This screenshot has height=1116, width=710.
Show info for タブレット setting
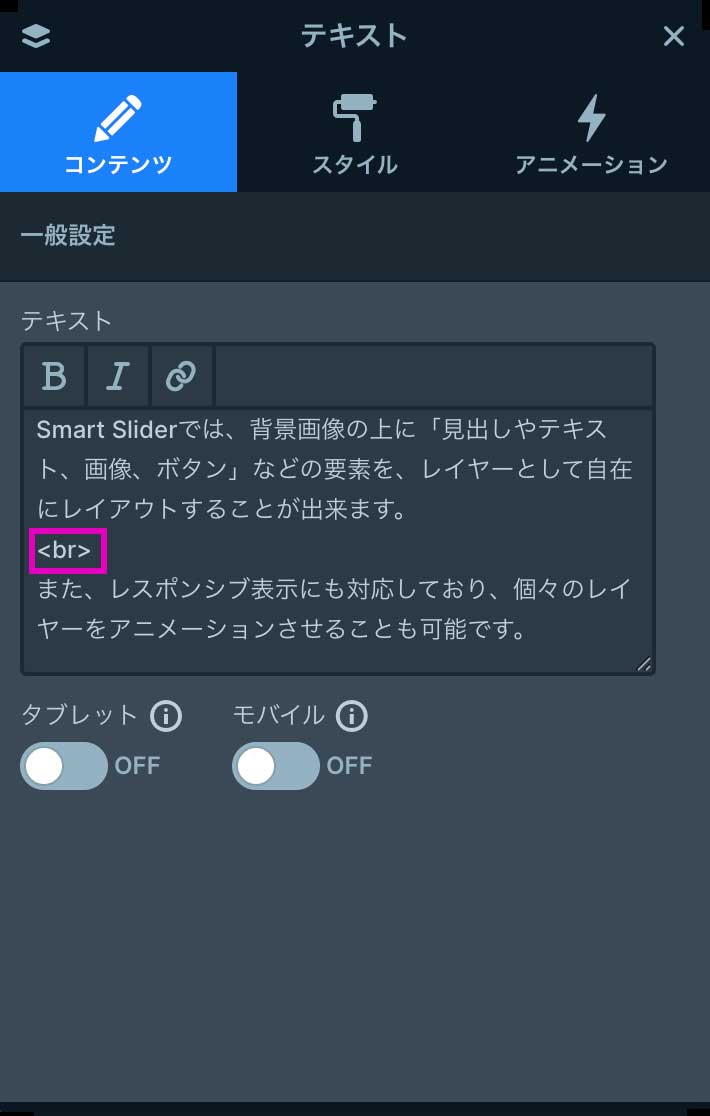click(x=166, y=716)
